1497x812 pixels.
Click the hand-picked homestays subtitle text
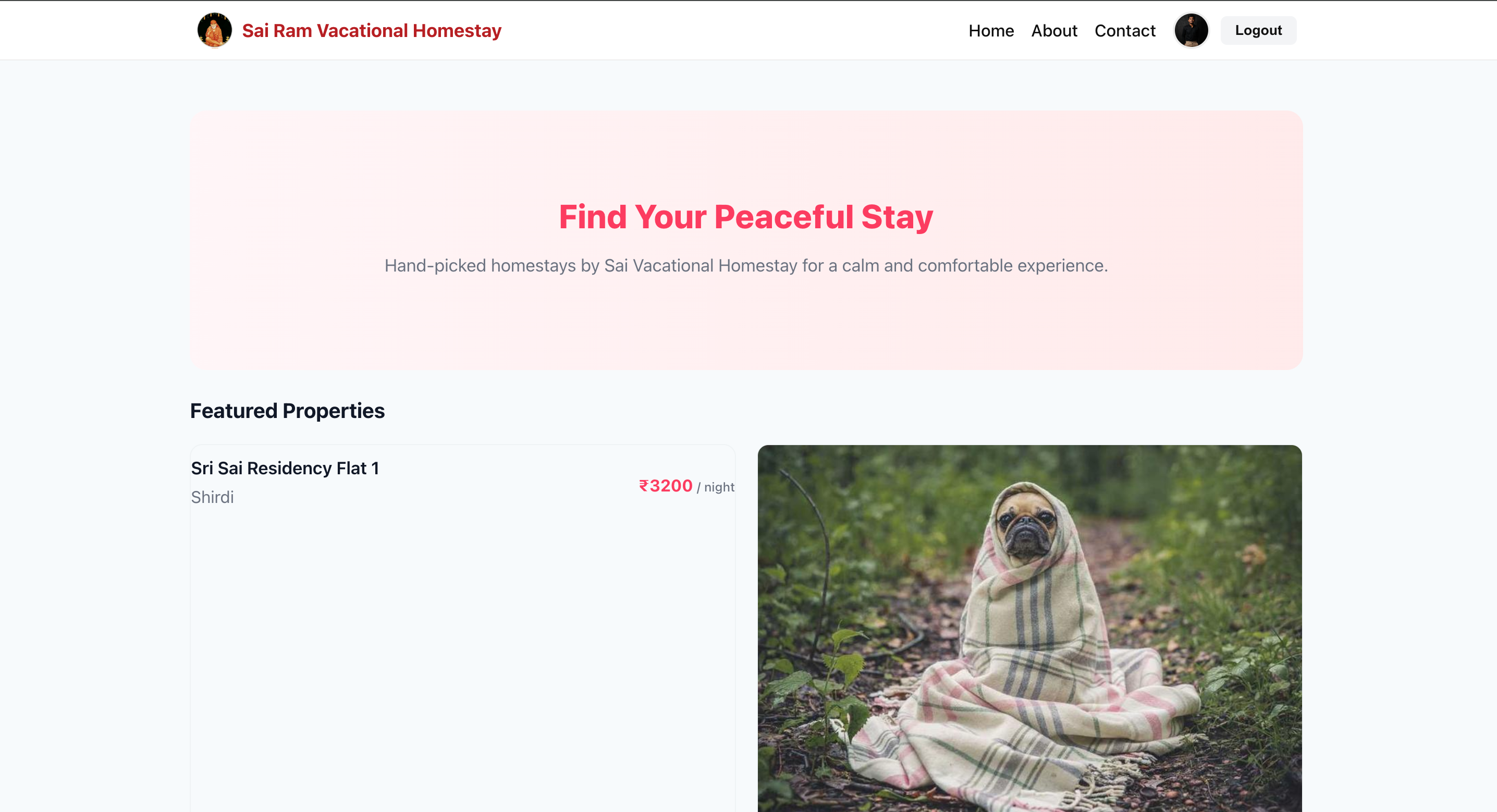746,266
